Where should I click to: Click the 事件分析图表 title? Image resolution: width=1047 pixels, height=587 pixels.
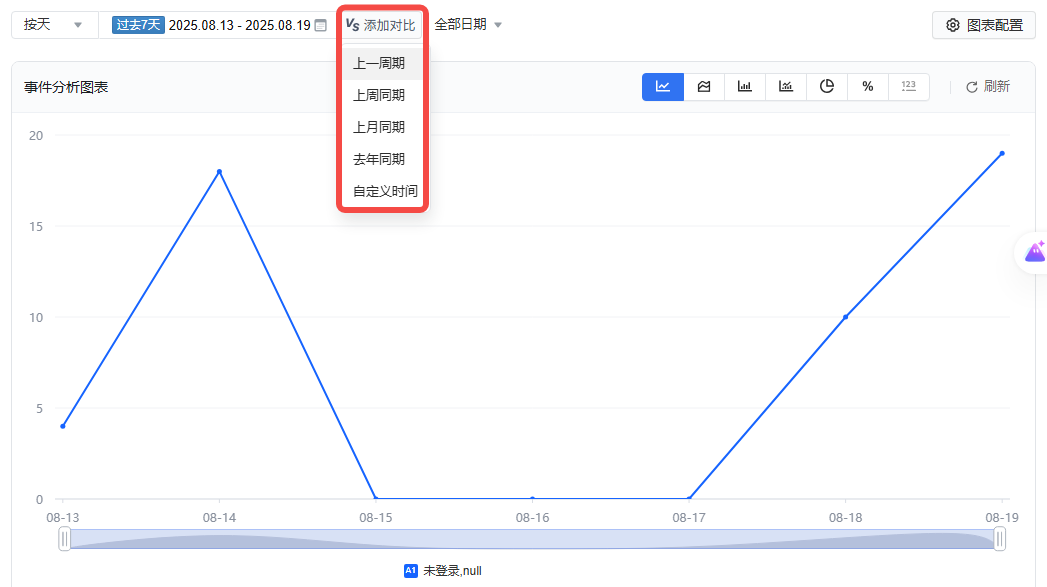click(x=66, y=87)
